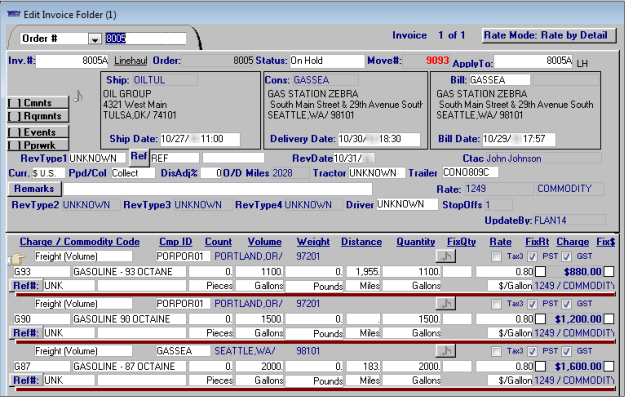Click the Quantity column header
This screenshot has width=626, height=397.
click(416, 242)
